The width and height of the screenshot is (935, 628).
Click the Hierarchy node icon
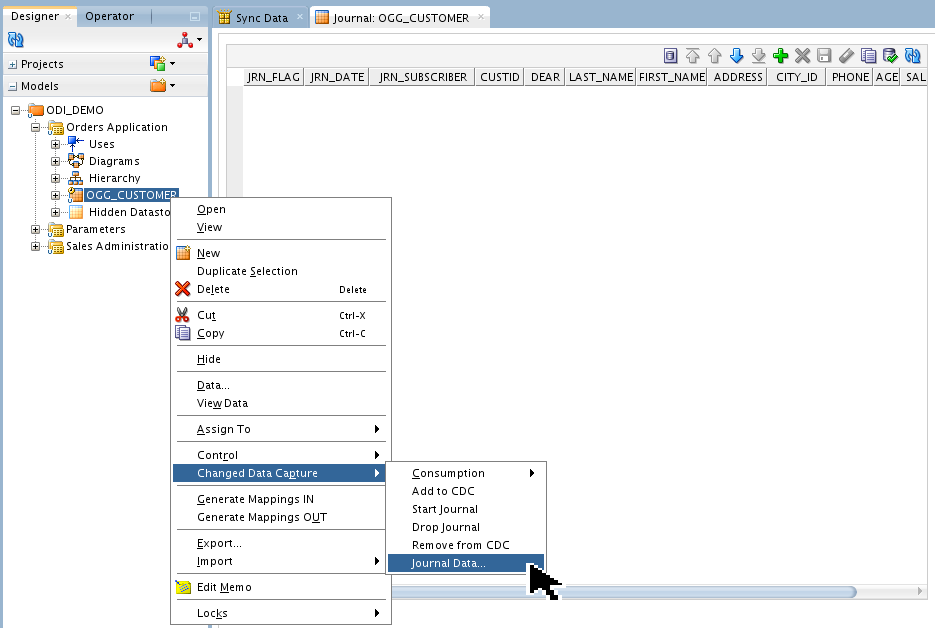[x=75, y=178]
